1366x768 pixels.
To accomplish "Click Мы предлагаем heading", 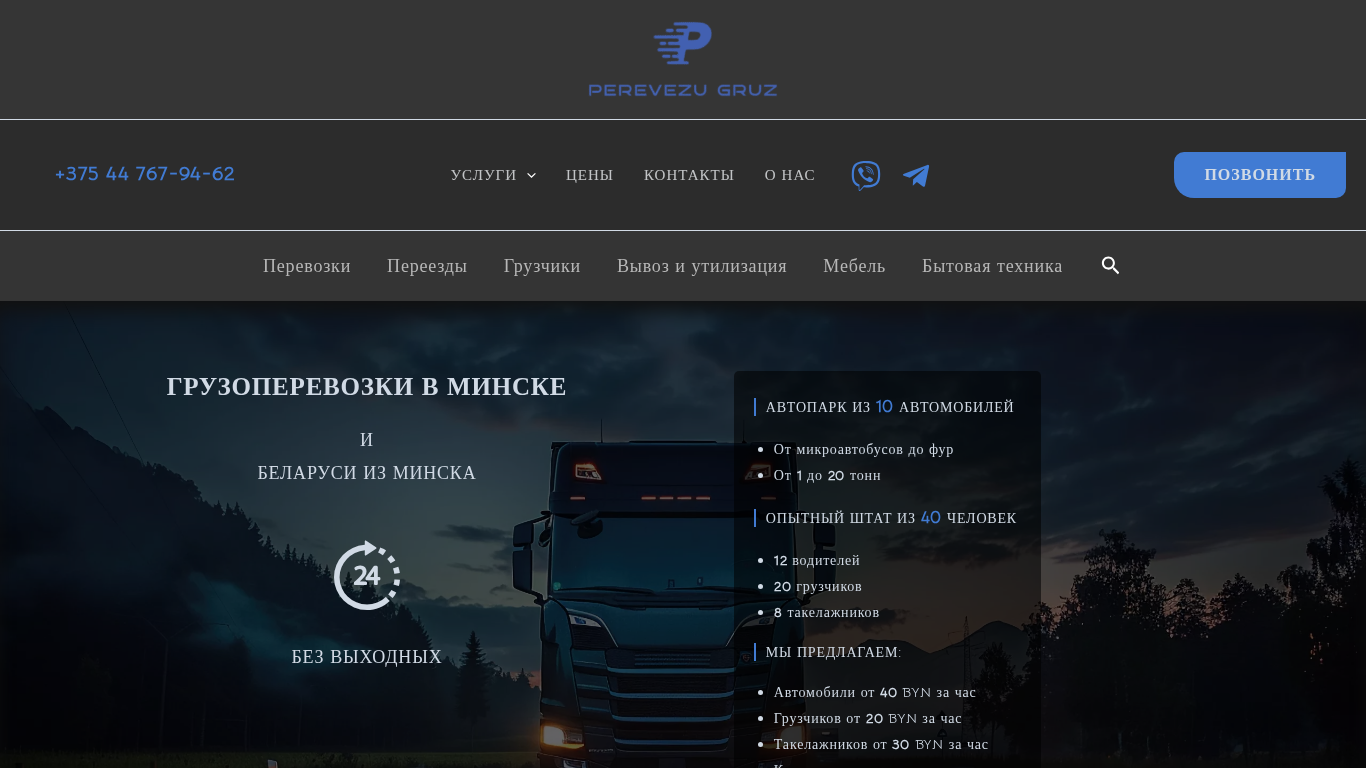I will click(833, 652).
